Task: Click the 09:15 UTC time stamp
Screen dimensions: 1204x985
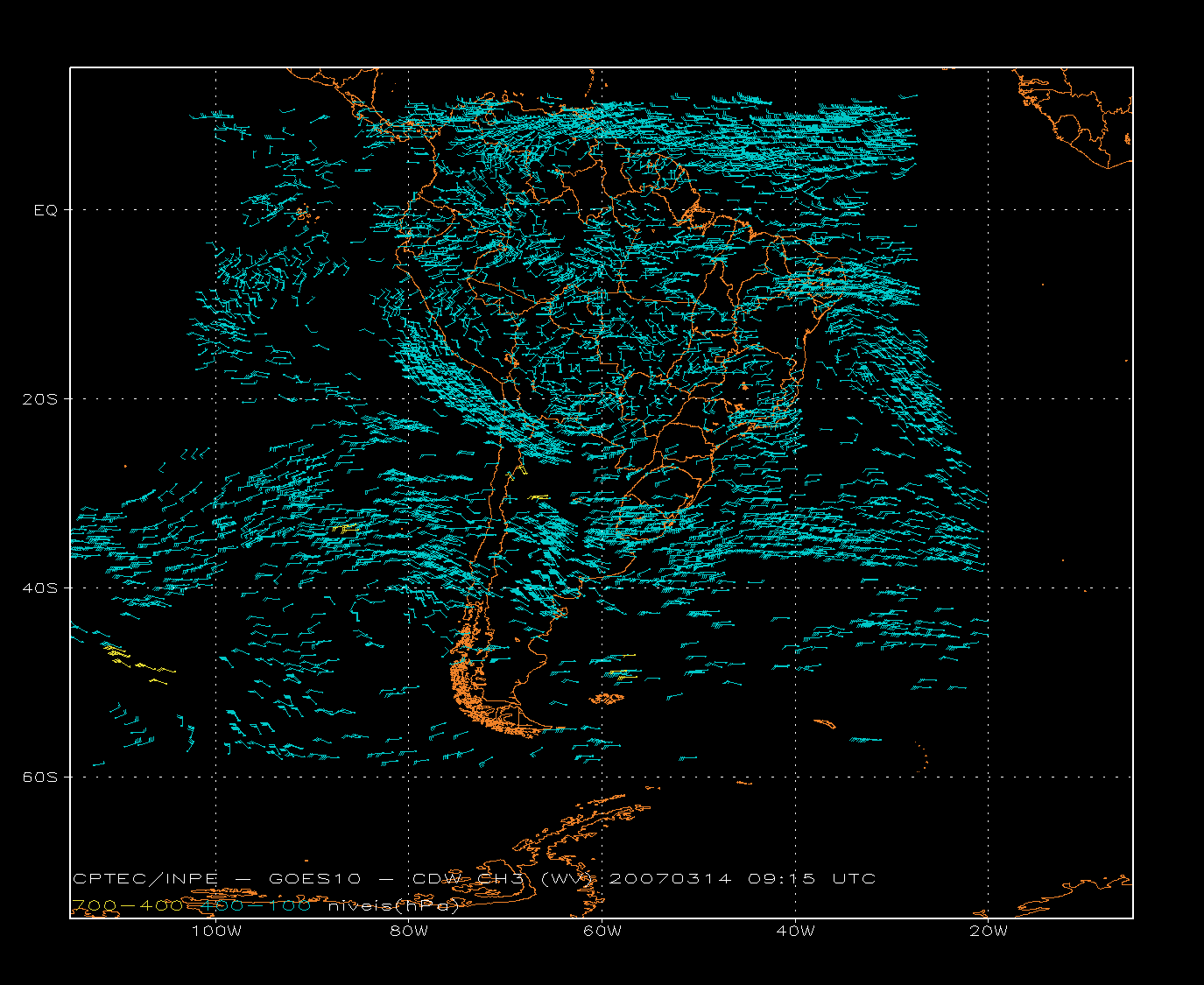Action: click(812, 879)
